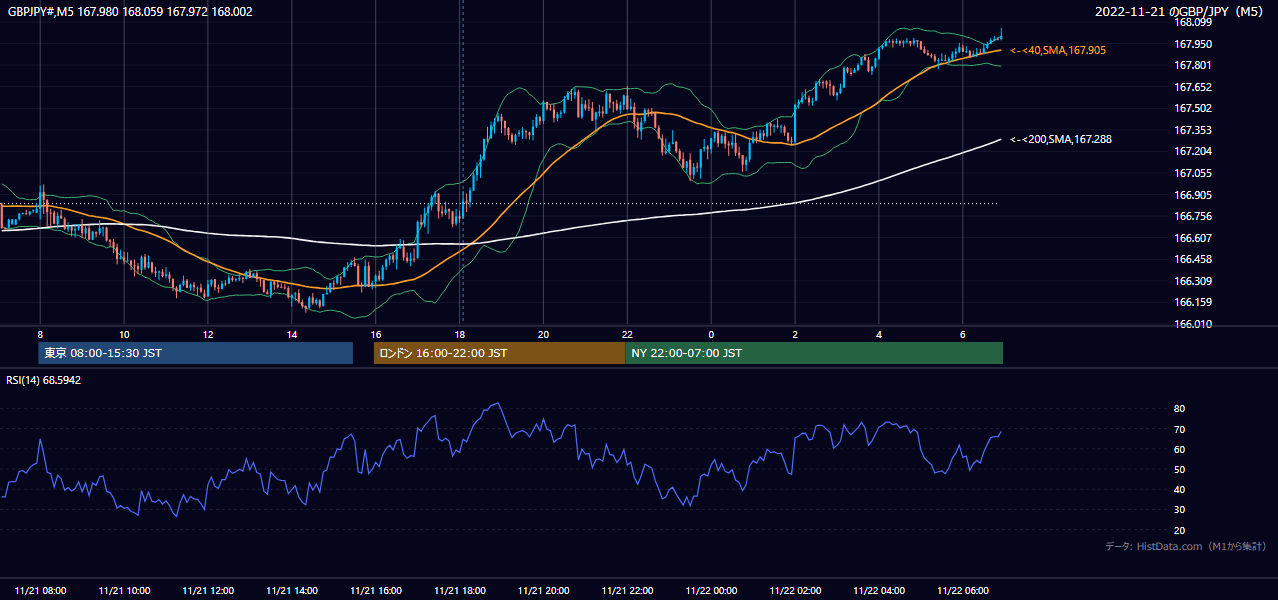Click price axis value 167.204
The image size is (1278, 600).
coord(1193,152)
